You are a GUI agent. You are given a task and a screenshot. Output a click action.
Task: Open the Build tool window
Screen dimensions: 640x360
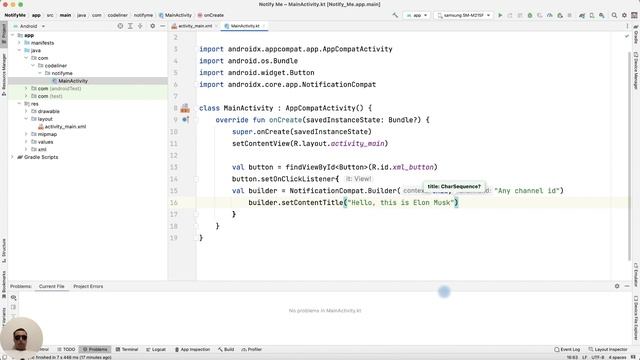tap(226, 349)
